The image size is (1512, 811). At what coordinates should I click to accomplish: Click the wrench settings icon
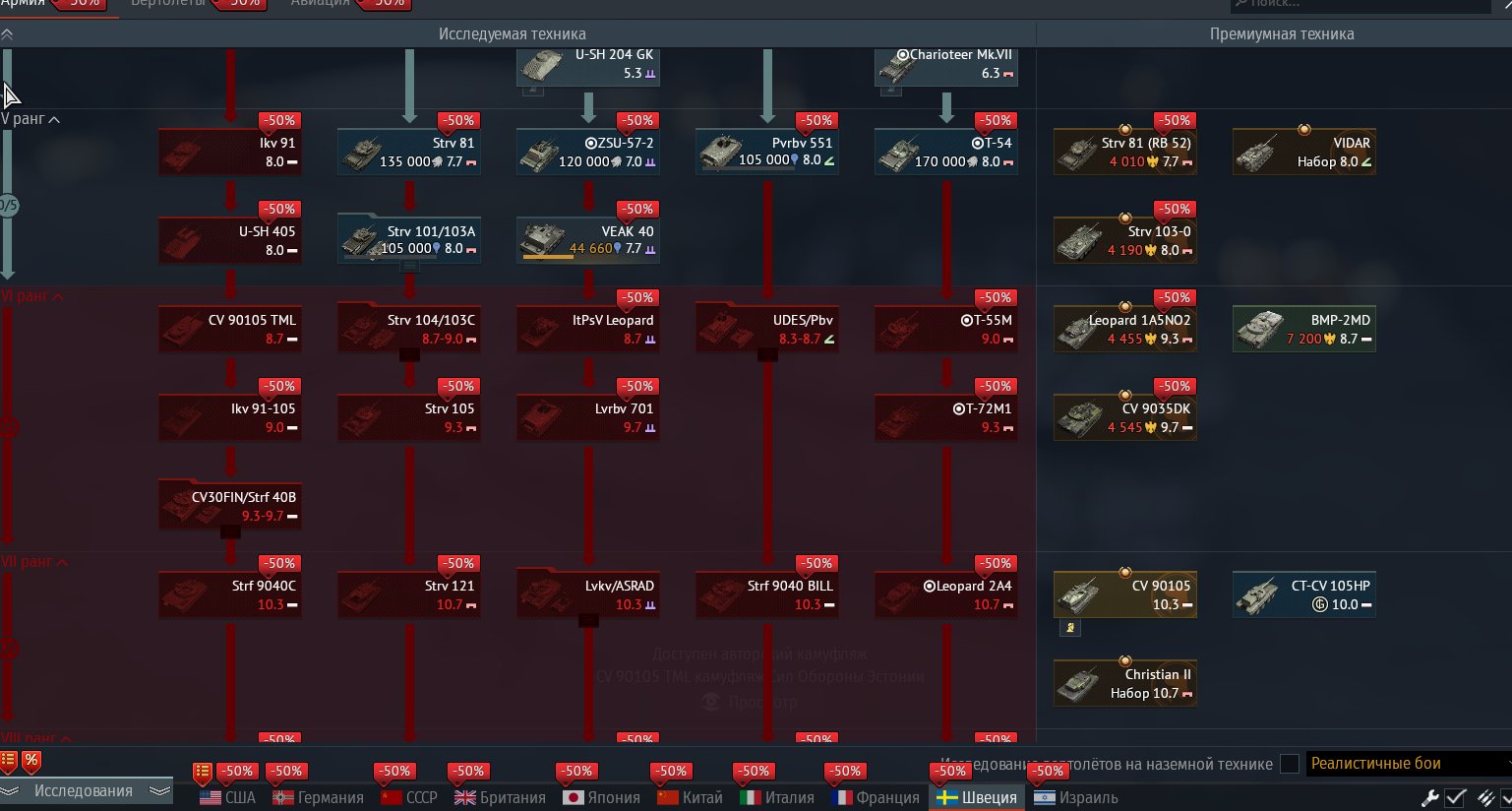tap(1430, 797)
